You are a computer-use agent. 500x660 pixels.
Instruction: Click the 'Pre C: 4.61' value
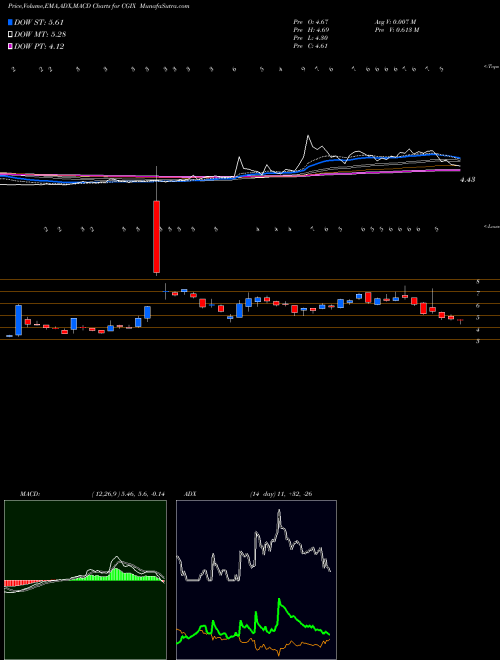point(311,46)
